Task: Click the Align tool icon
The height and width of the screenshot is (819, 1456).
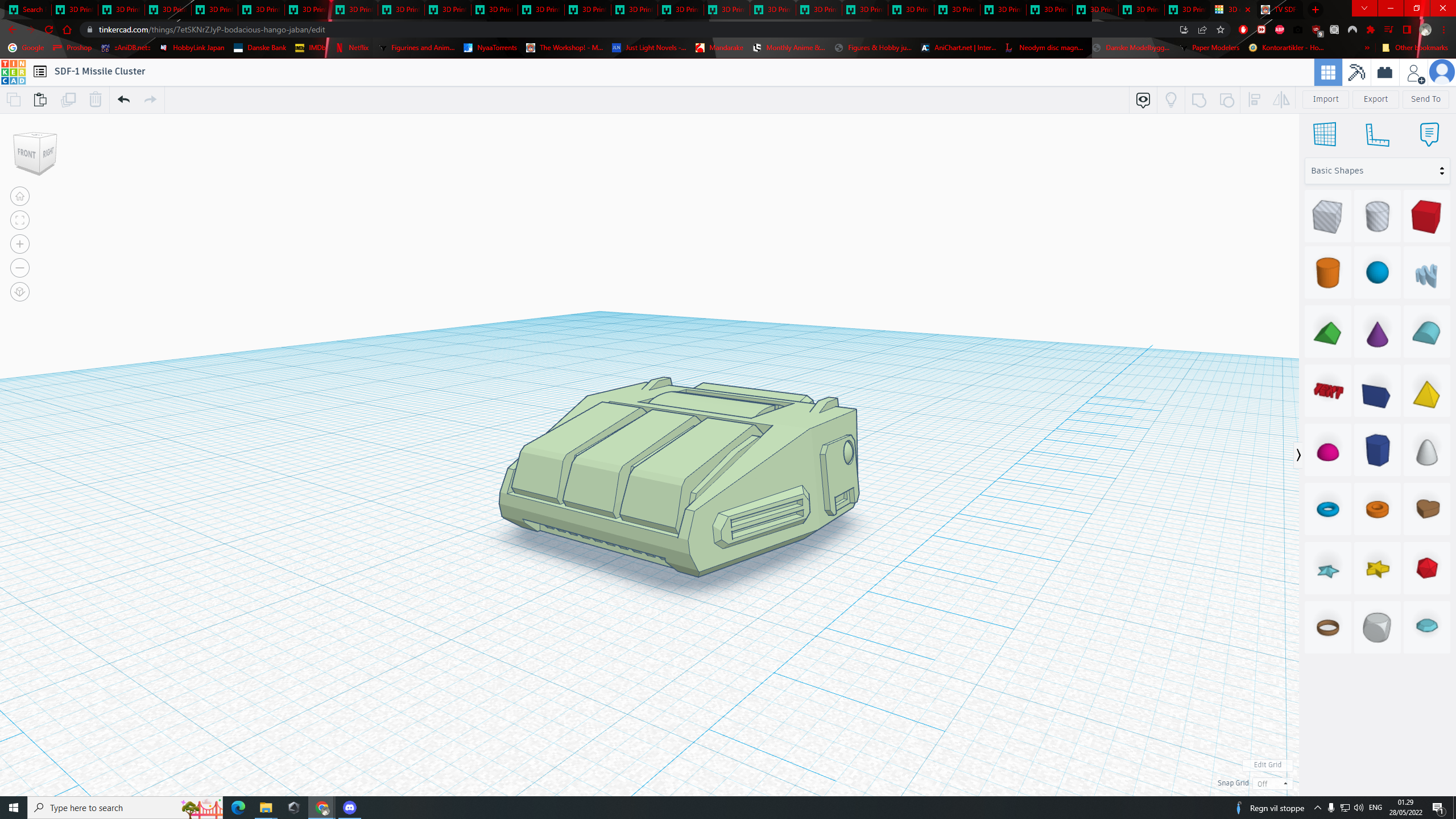Action: tap(1254, 100)
